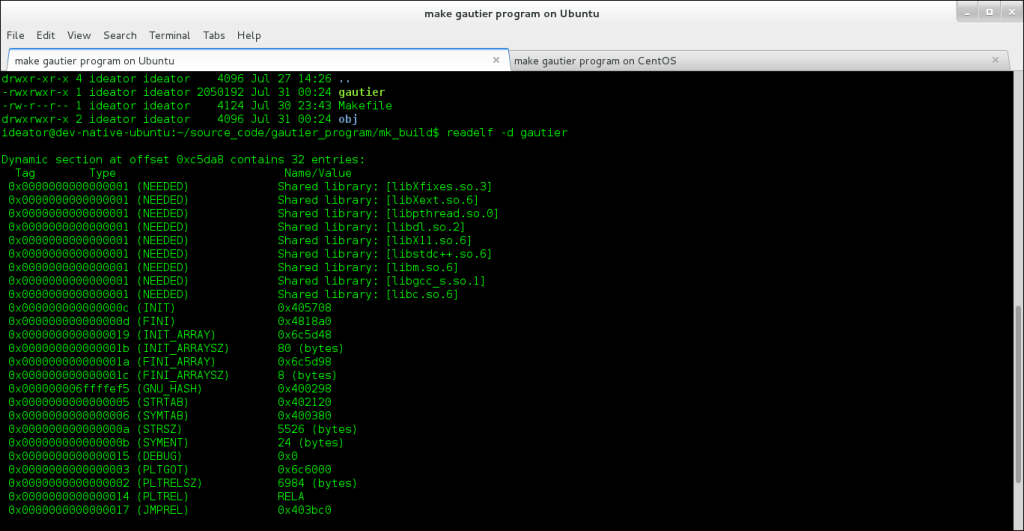
Task: Click the '[libXfixes.so.3]' library entry
Action: click(x=439, y=187)
